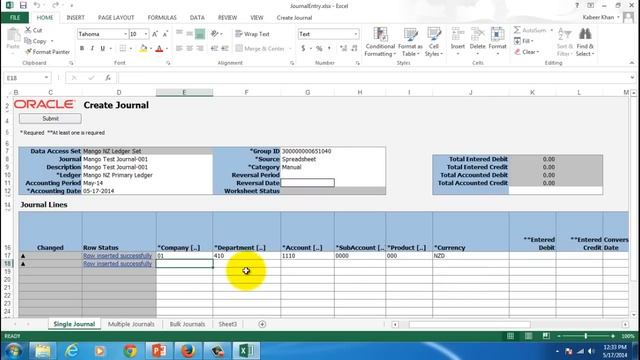Viewport: 640px width, 360px height.
Task: Open Find & Select menu
Action: (585, 42)
